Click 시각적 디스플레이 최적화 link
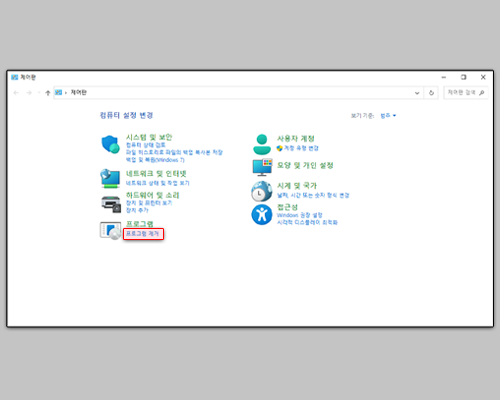The width and height of the screenshot is (500, 400). (307, 222)
